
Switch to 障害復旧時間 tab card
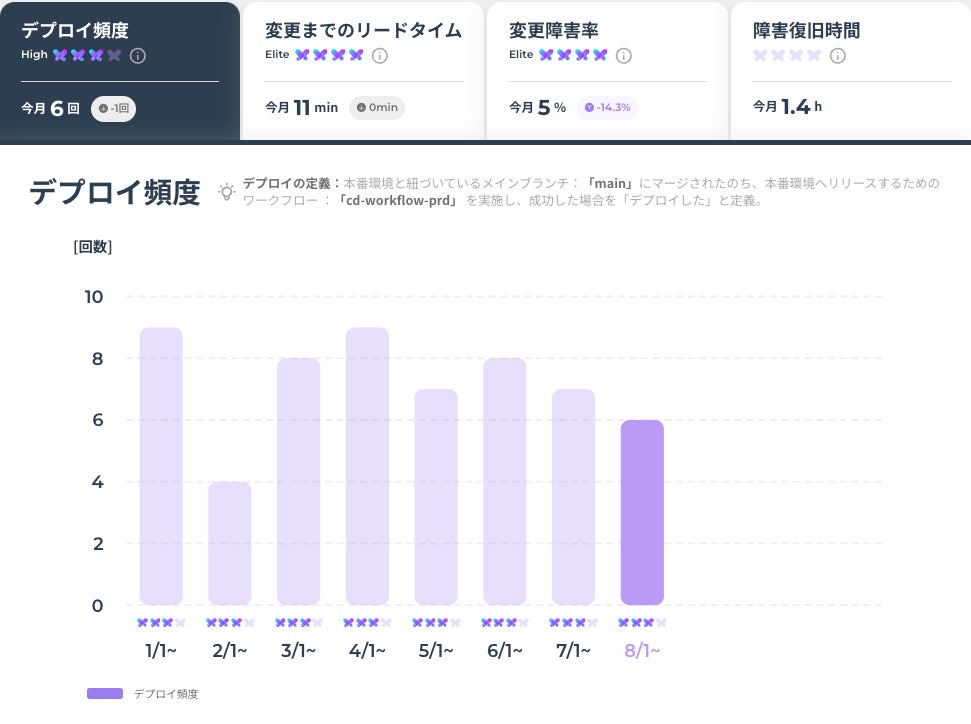coord(851,71)
